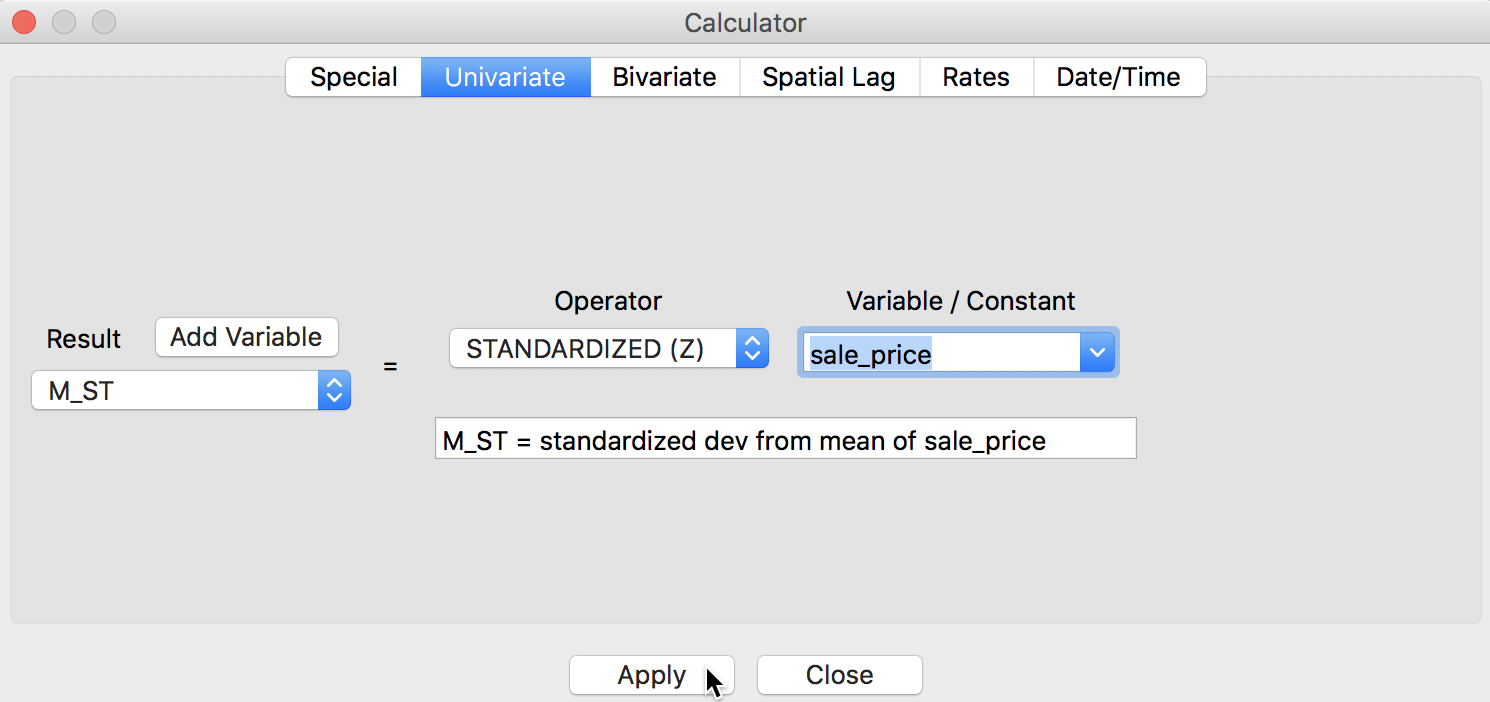Go to the Spatial Lag tab

[828, 77]
